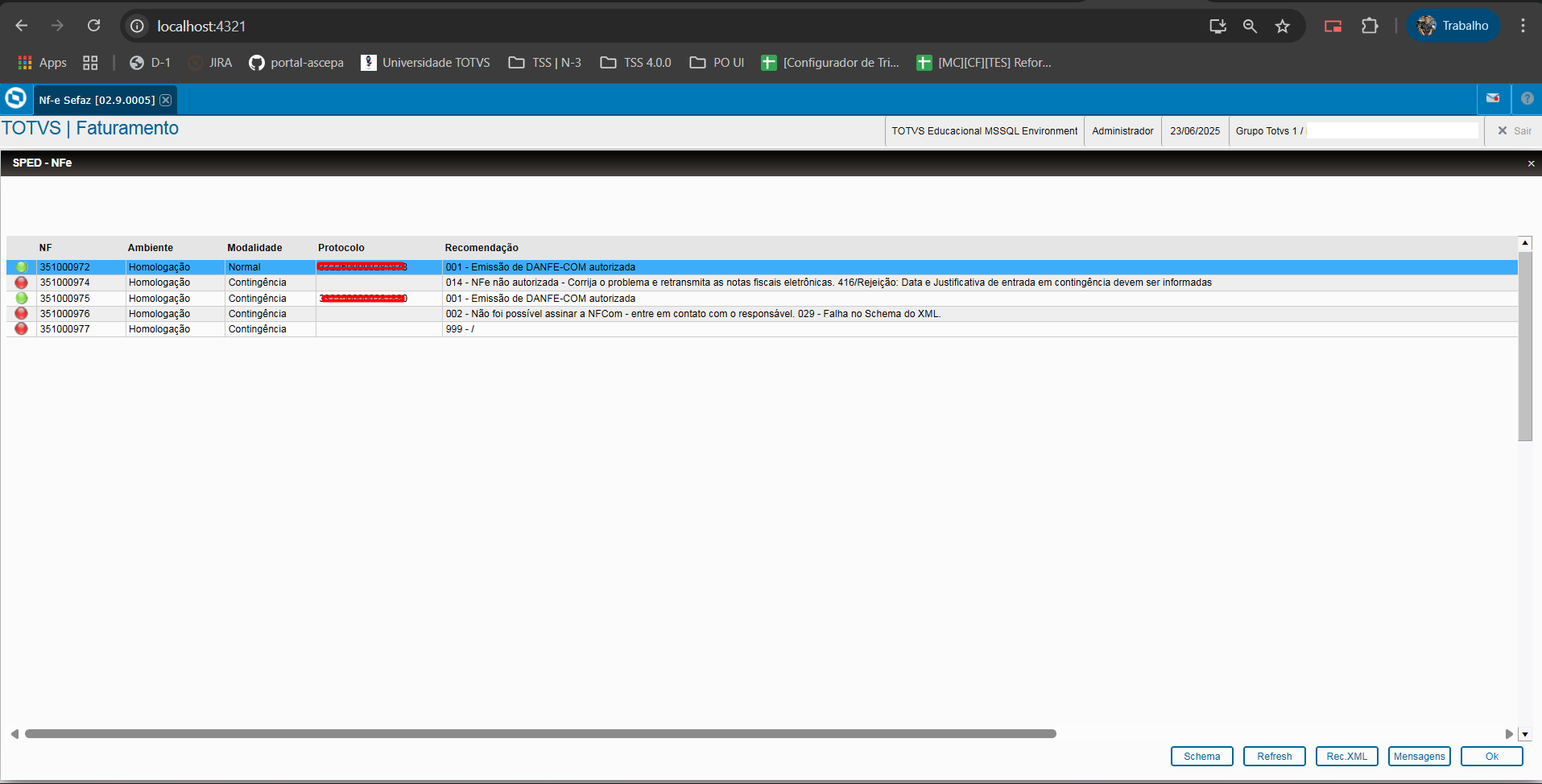The height and width of the screenshot is (784, 1542).
Task: Select NF number 351000974
Action: click(65, 283)
